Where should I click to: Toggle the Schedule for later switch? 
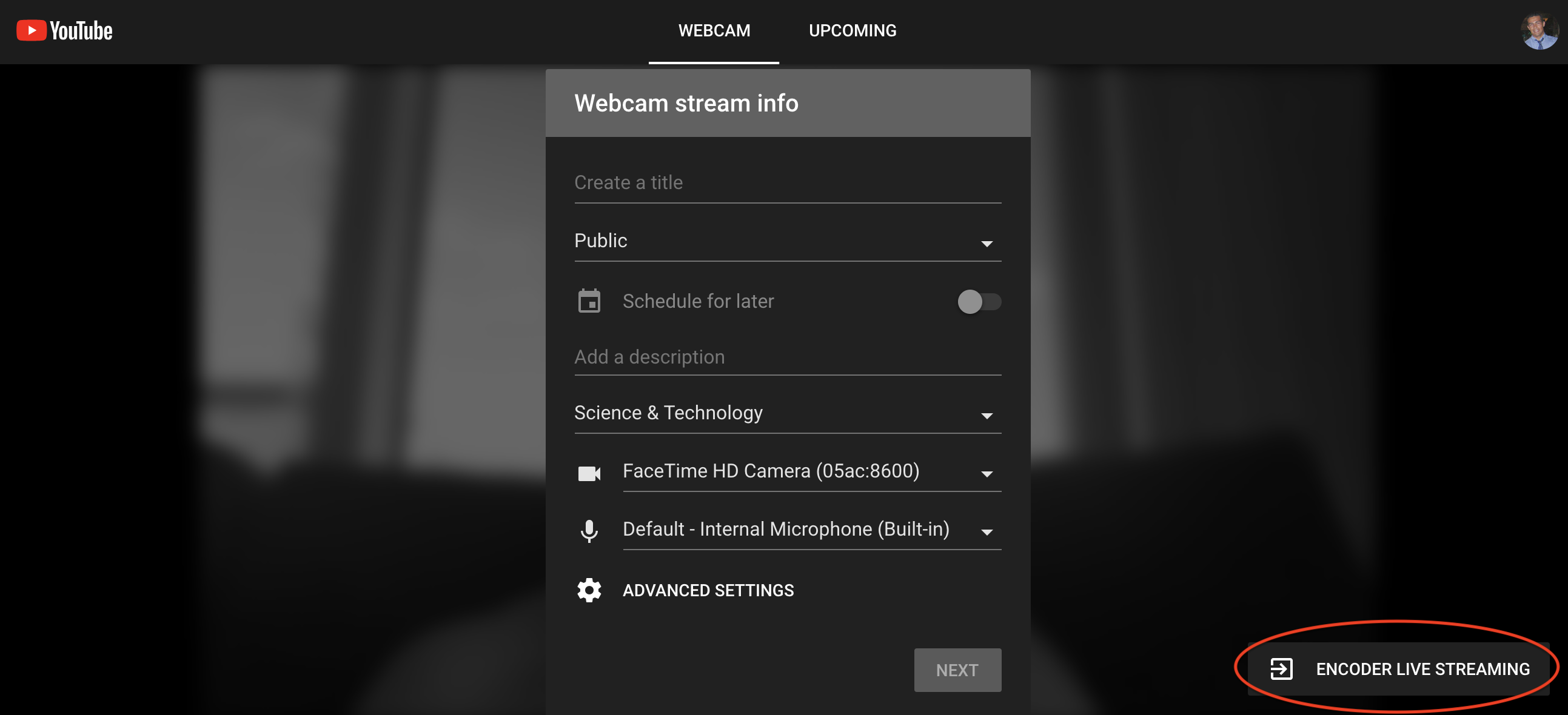[x=979, y=301]
